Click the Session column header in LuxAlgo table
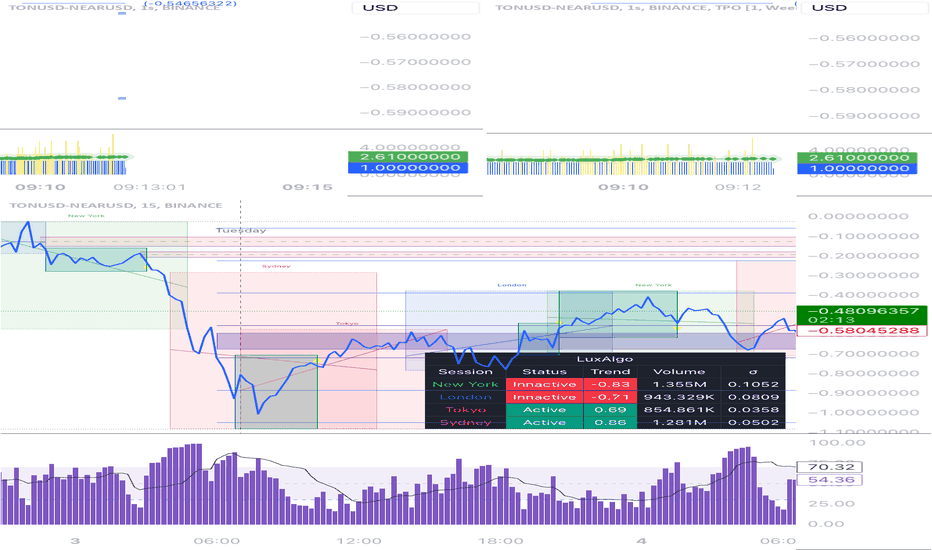Viewport: 932px width, 550px height. pos(465,372)
